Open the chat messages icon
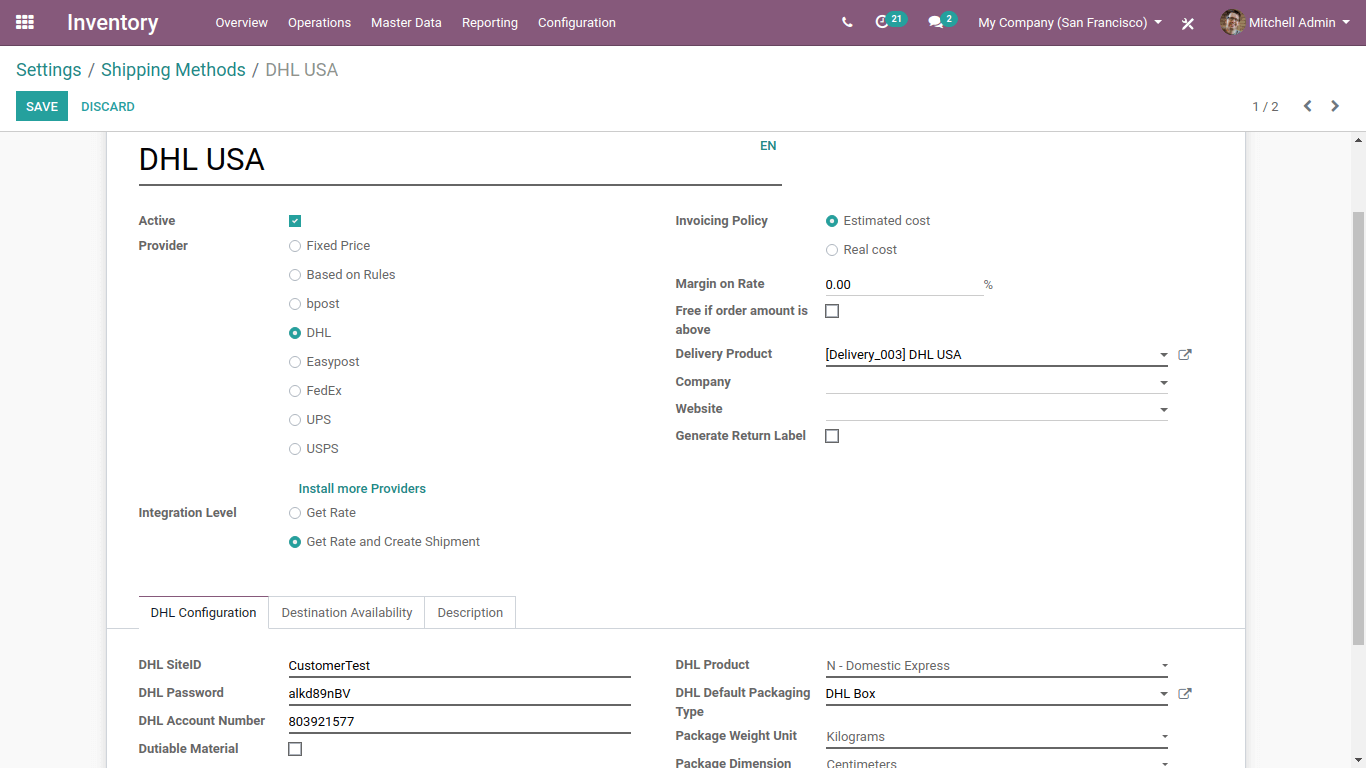Screen dimensions: 1366x768 (x=936, y=22)
